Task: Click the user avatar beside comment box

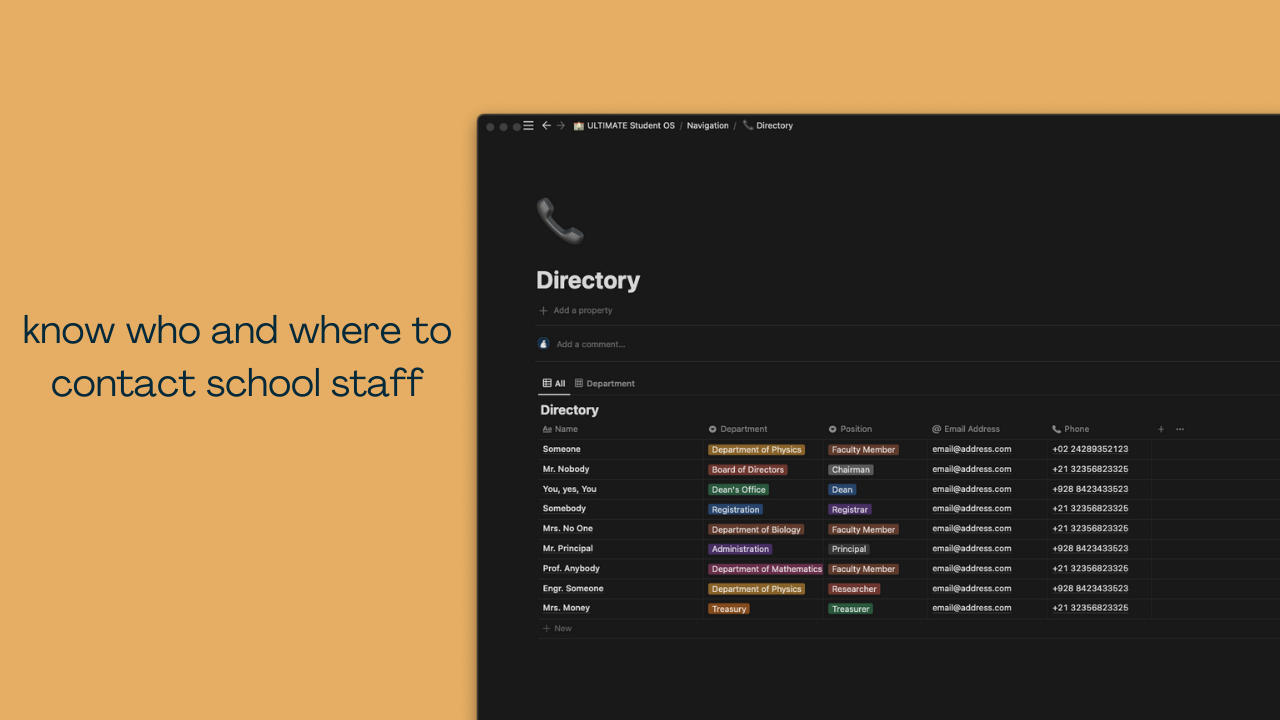Action: (x=544, y=344)
